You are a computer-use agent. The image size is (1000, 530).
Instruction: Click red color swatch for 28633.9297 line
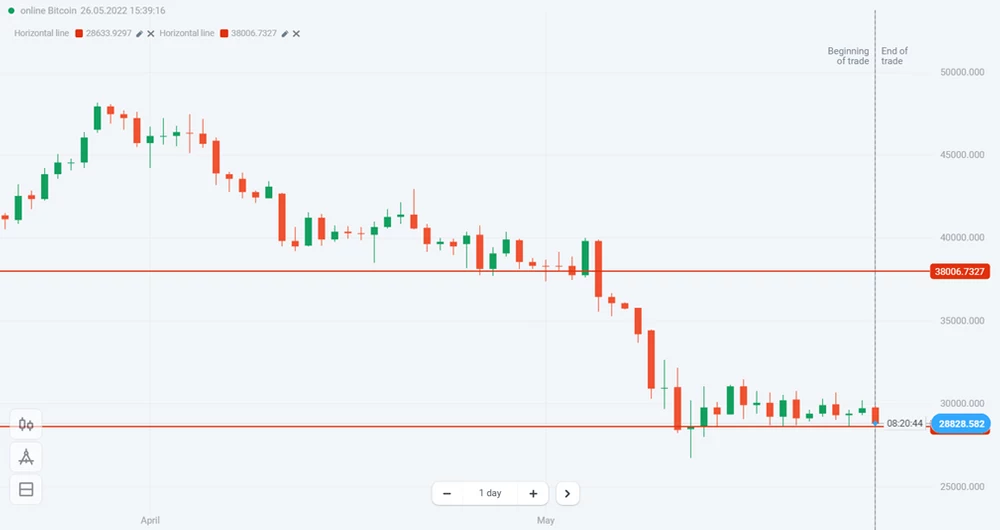click(x=79, y=33)
